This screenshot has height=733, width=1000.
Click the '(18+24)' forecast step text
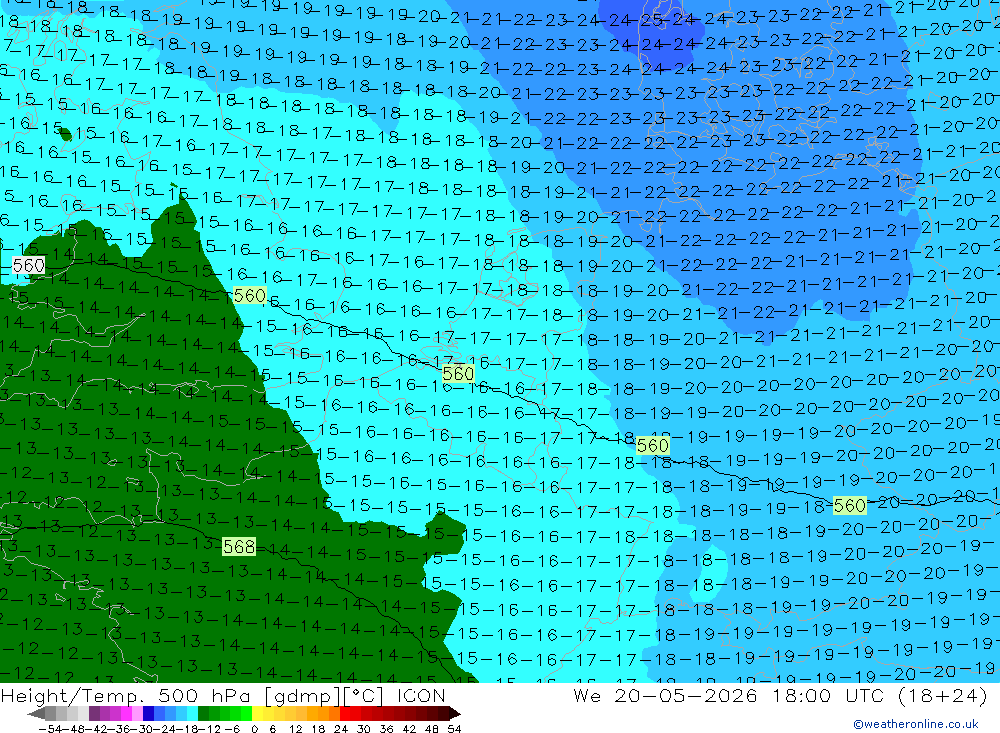coord(941,695)
